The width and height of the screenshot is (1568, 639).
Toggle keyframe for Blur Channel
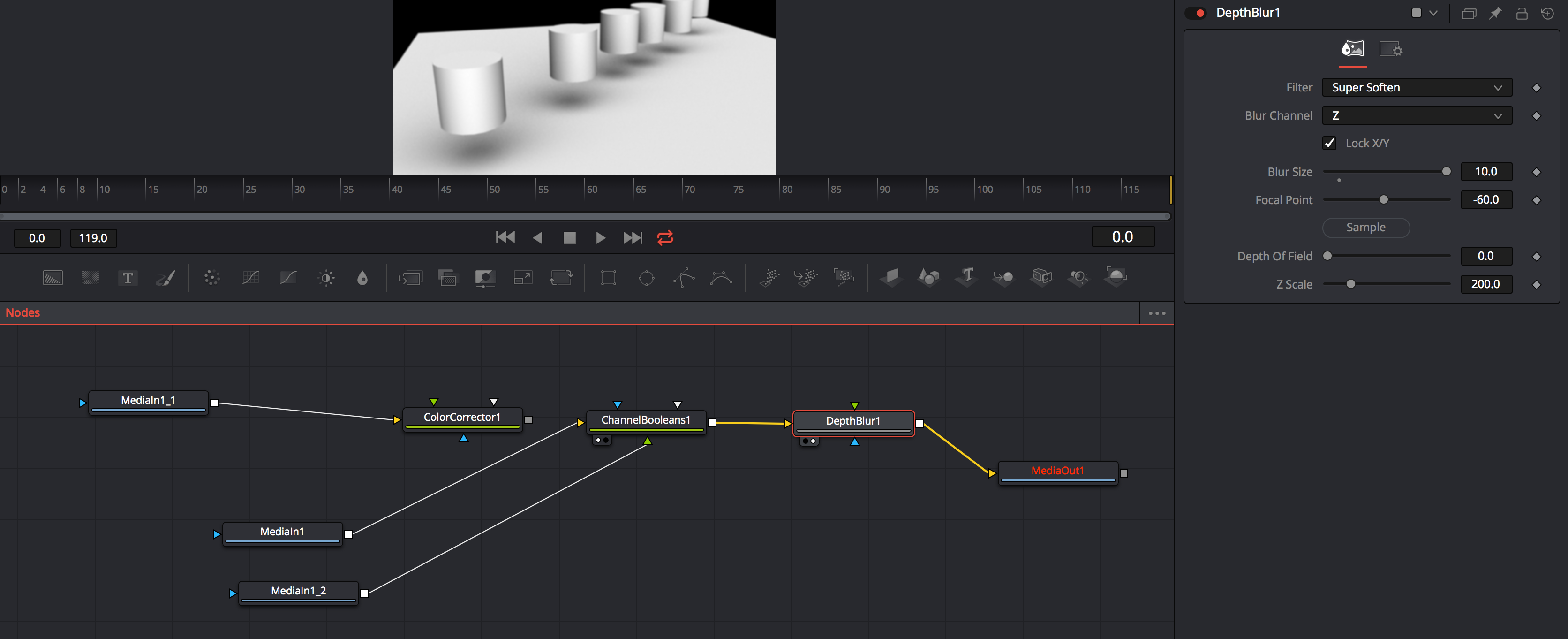pos(1536,116)
